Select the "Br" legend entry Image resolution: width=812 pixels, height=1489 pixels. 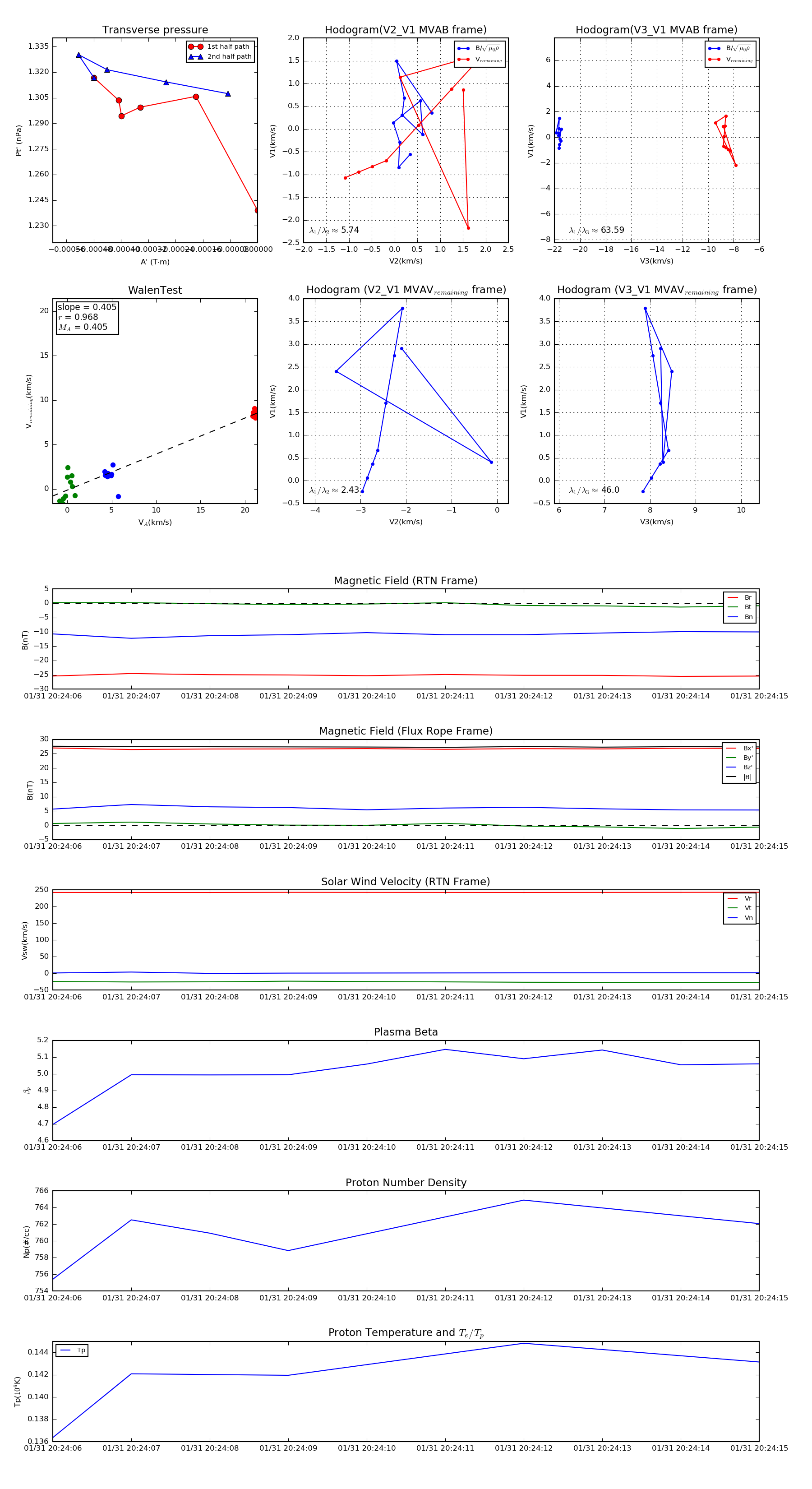[740, 598]
